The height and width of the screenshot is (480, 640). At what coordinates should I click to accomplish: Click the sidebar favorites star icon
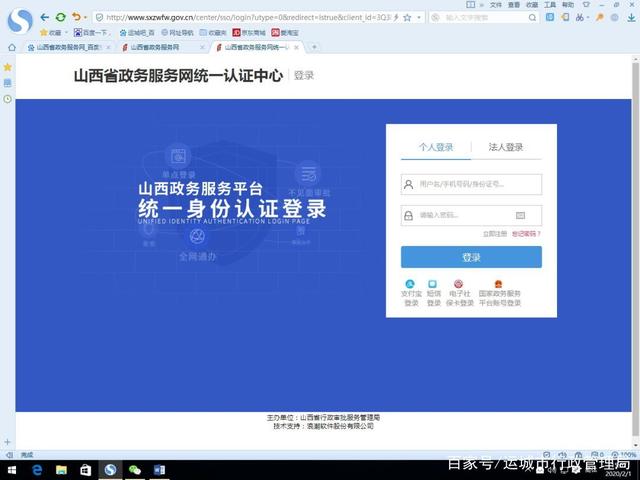[7, 66]
